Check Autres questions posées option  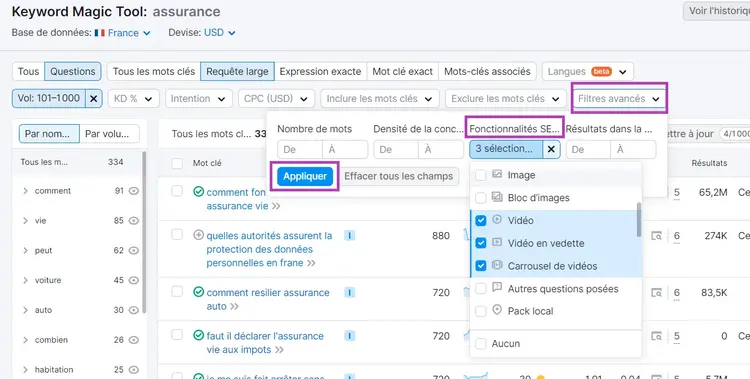[481, 289]
